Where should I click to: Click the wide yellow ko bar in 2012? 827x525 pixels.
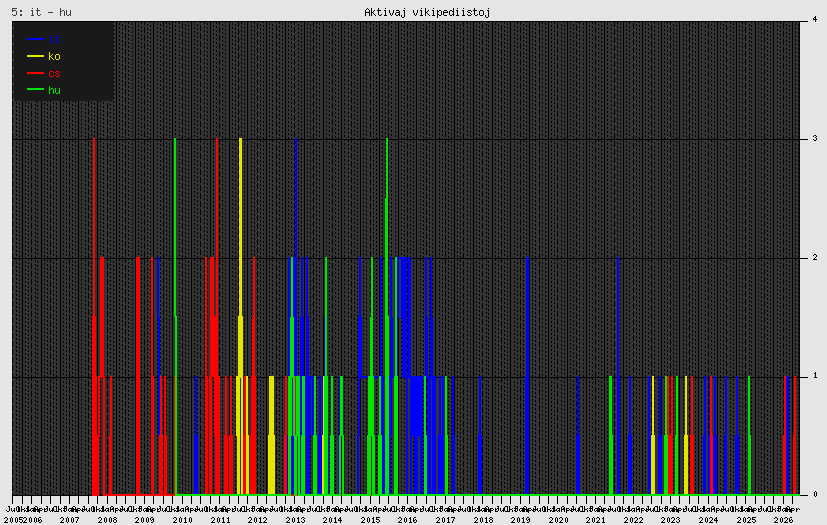pos(272,435)
